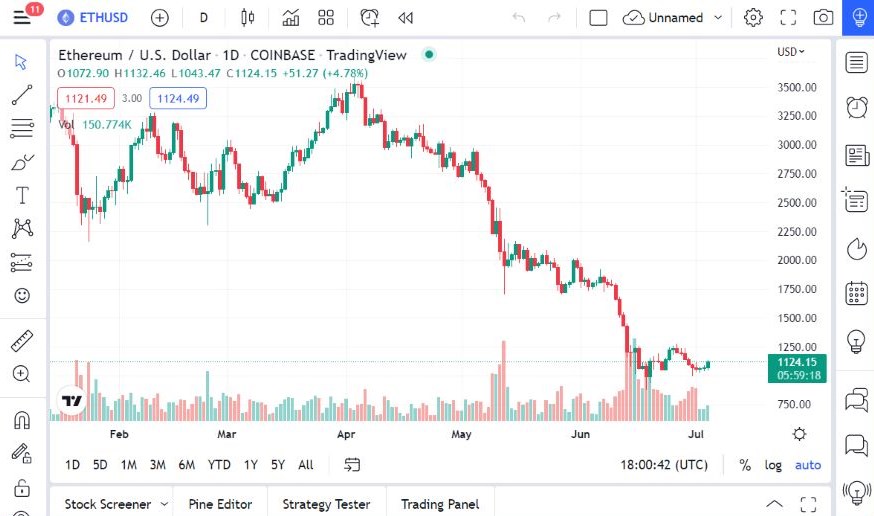Click the ETHUSD symbol search button
874x516 pixels.
click(x=93, y=18)
